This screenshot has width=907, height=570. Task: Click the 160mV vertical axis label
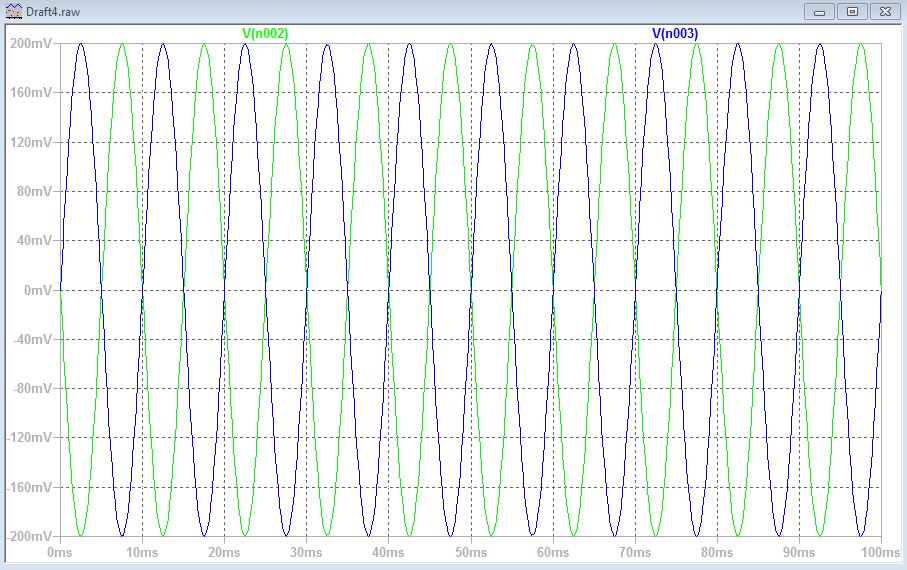click(x=31, y=93)
